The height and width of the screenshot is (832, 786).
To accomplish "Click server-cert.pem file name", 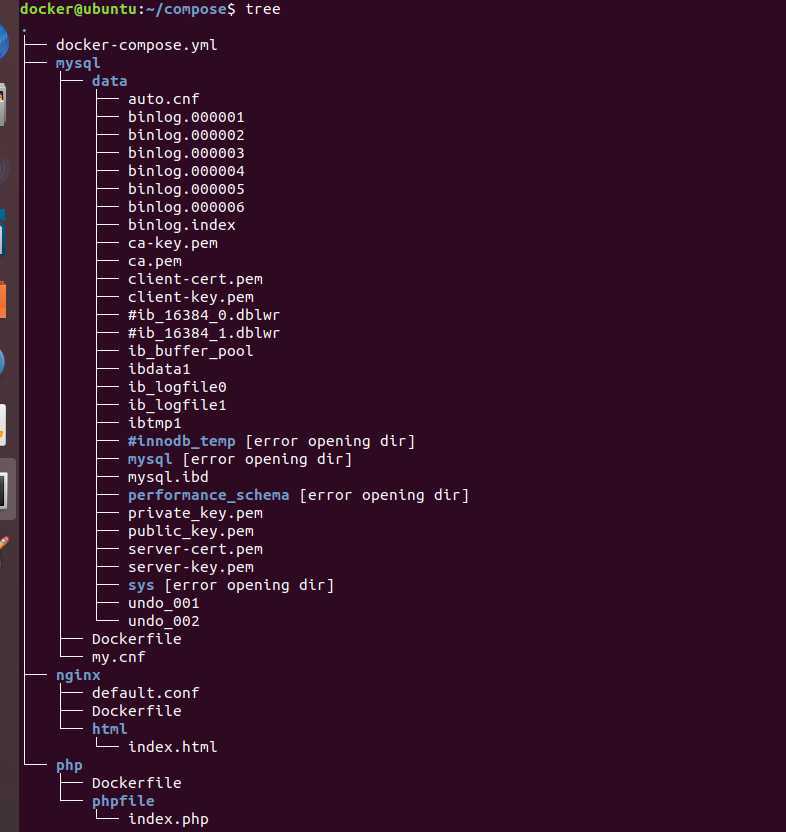I will (195, 550).
